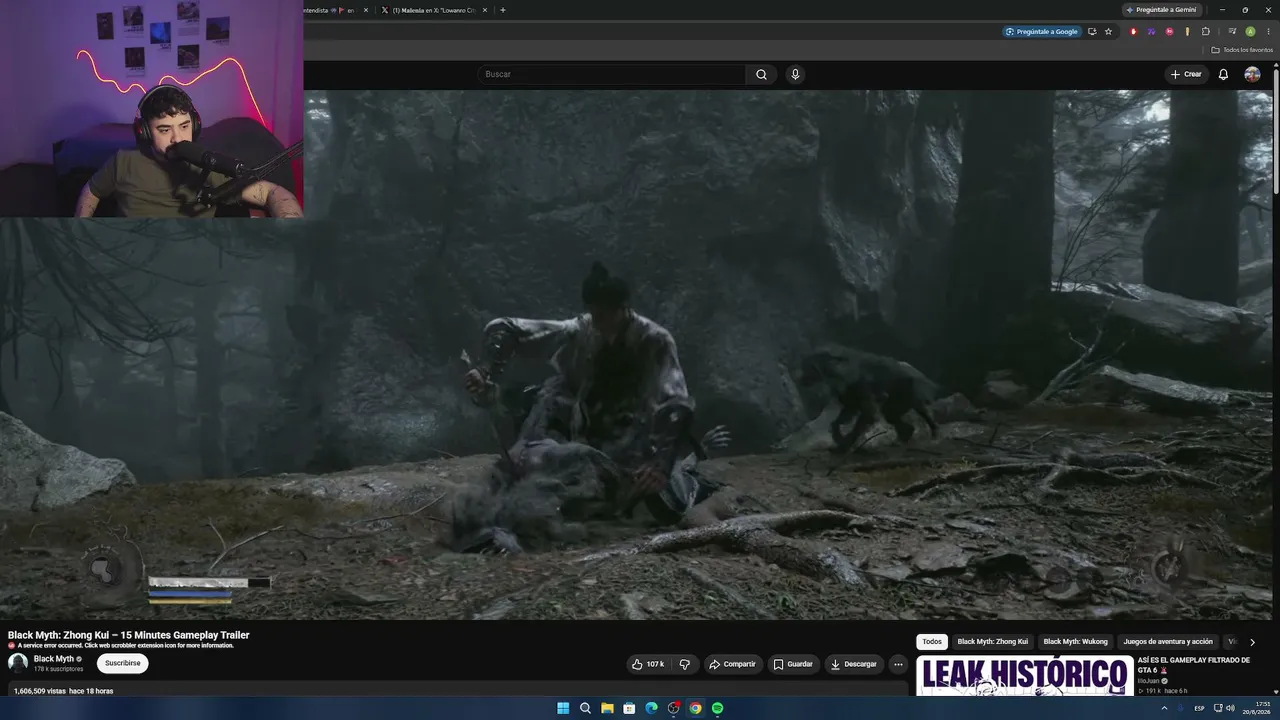Image resolution: width=1280 pixels, height=720 pixels.
Task: Like the video with 107 k button
Action: coord(648,664)
